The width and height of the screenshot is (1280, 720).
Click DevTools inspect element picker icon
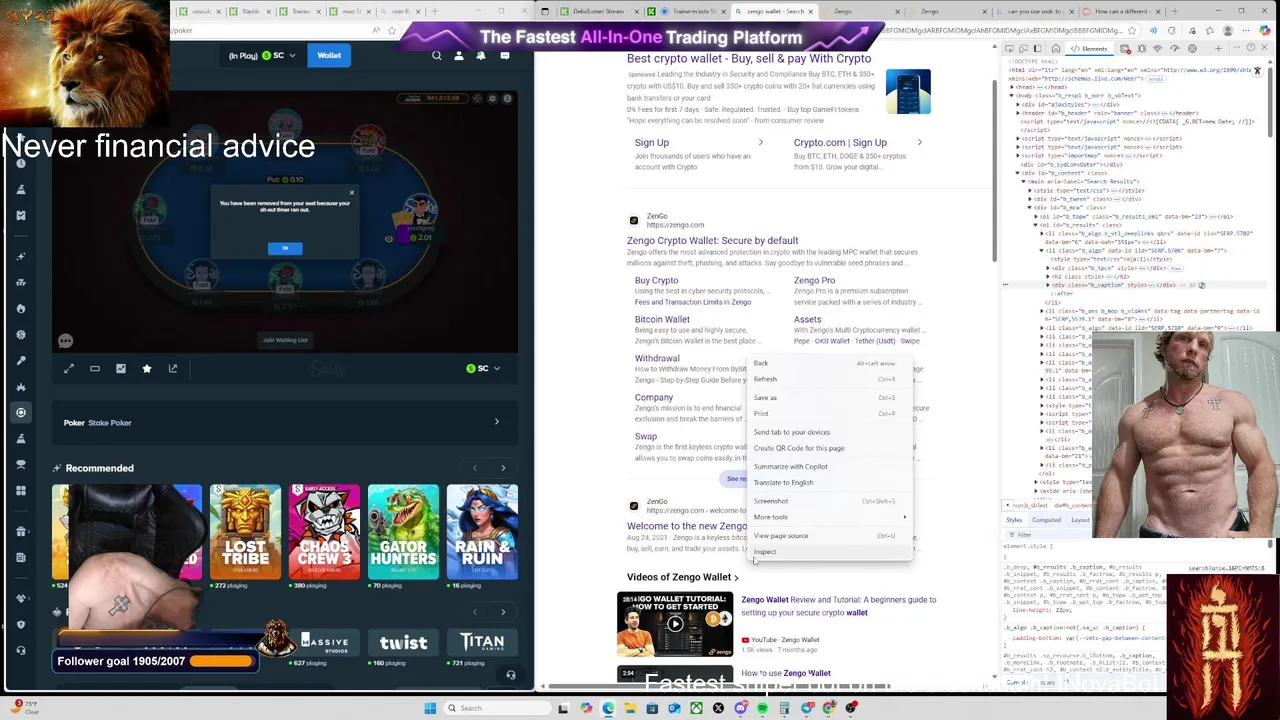[1009, 48]
